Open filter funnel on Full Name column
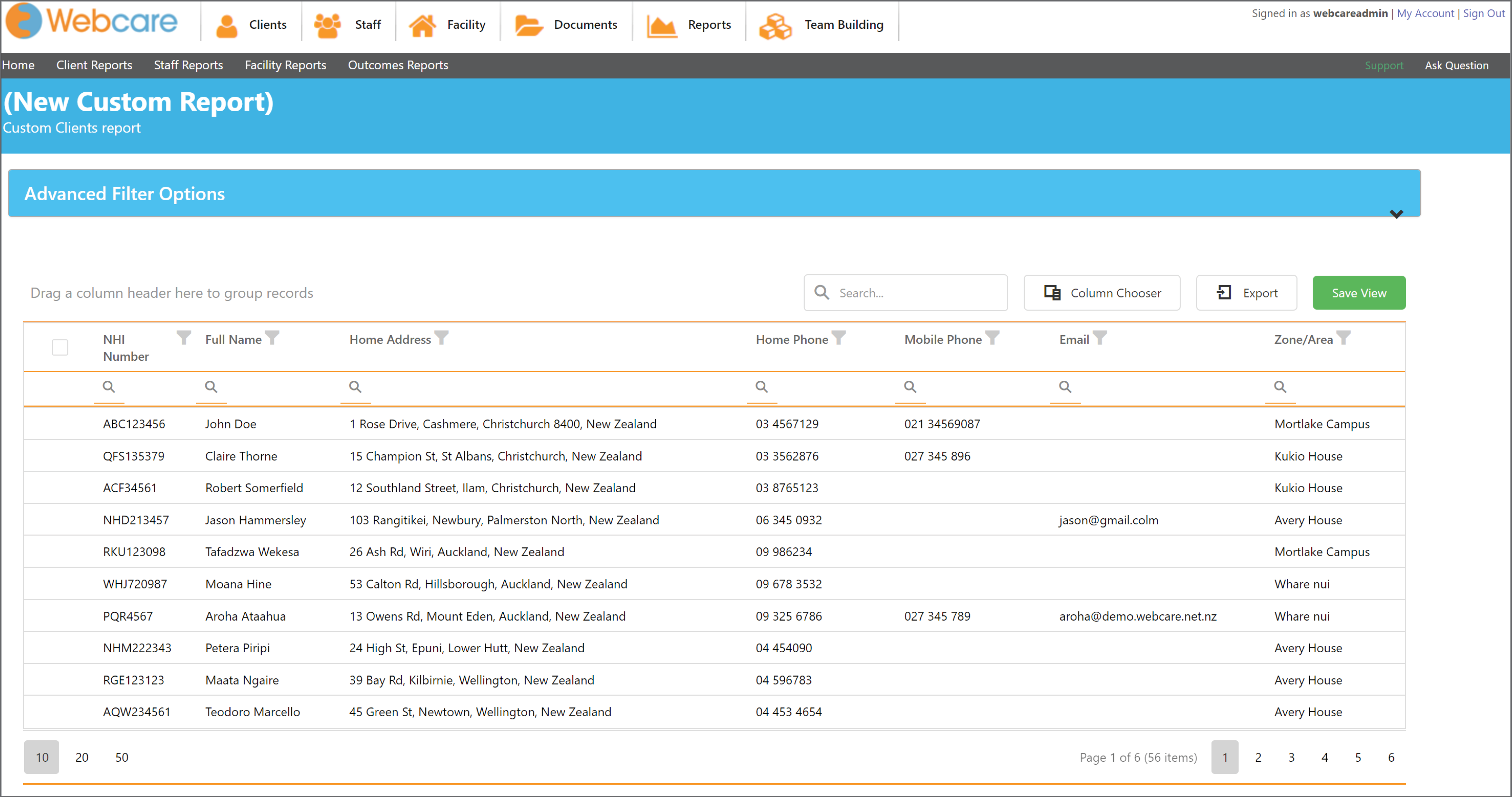This screenshot has width=1512, height=797. 272,338
